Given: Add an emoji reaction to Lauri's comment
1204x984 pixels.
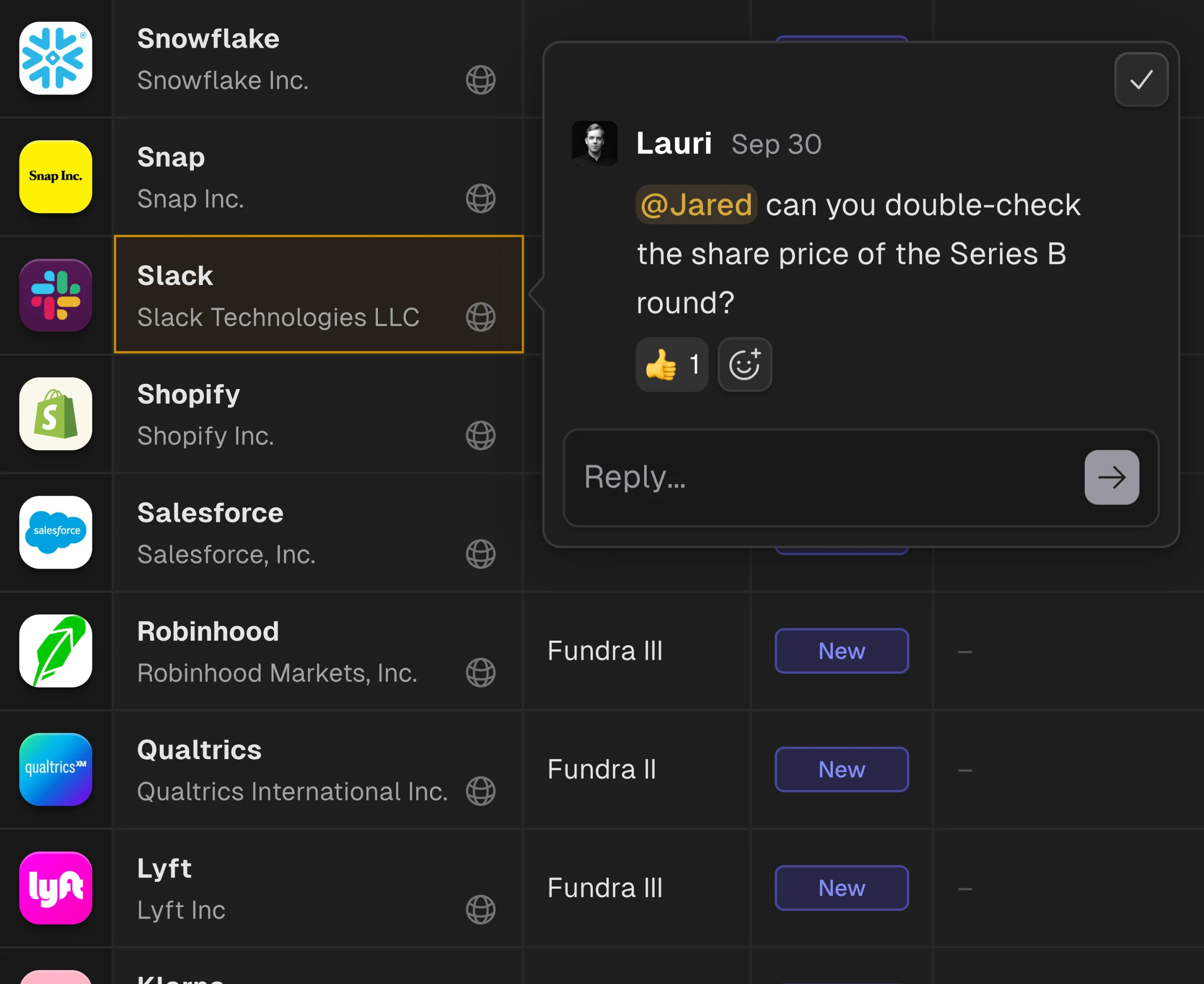Looking at the screenshot, I should (745, 365).
